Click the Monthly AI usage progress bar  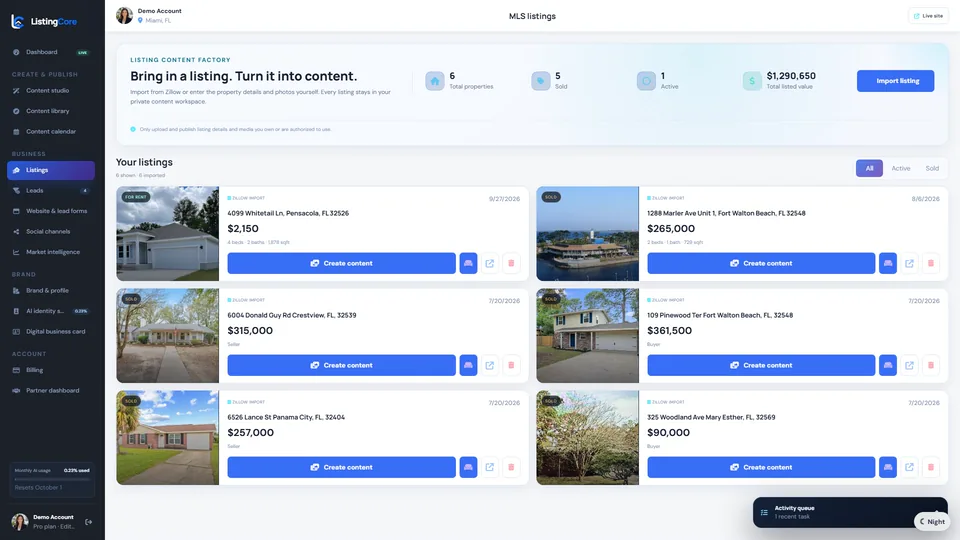(x=52, y=479)
